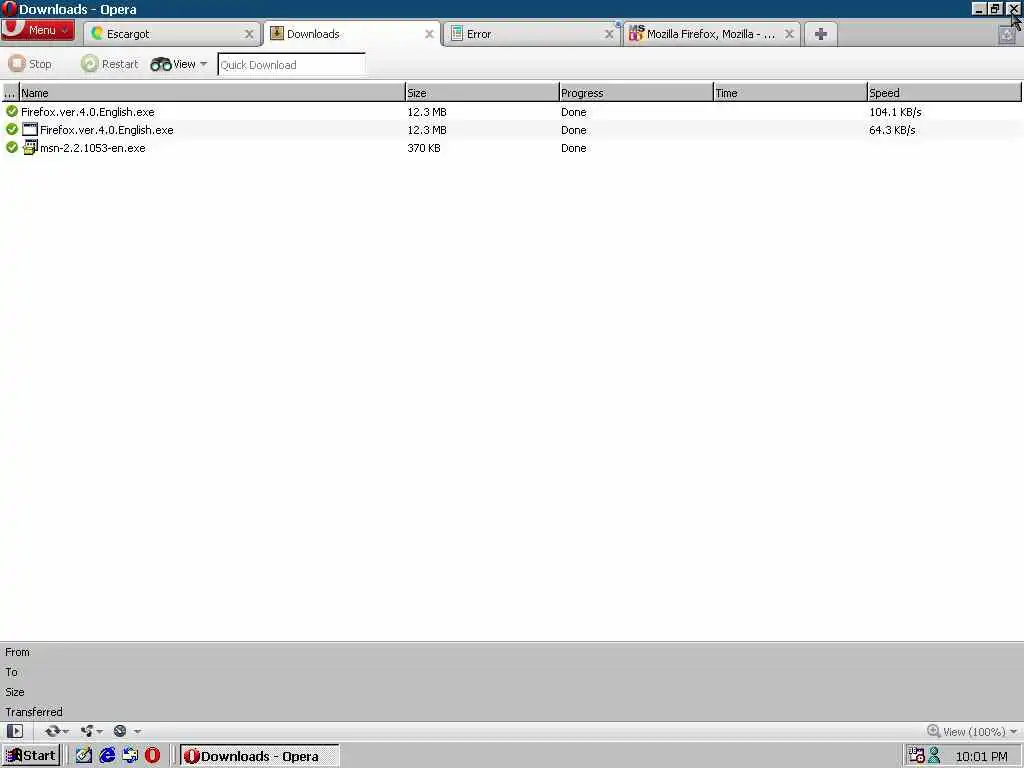Click the Restart download button
The width and height of the screenshot is (1024, 768).
(x=110, y=64)
